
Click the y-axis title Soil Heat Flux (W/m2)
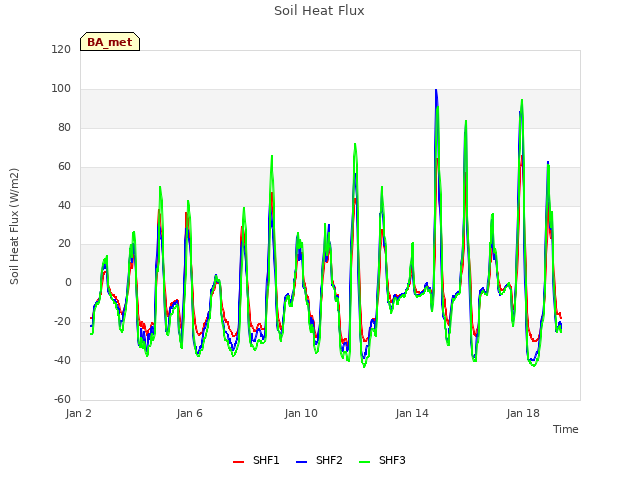tap(14, 226)
